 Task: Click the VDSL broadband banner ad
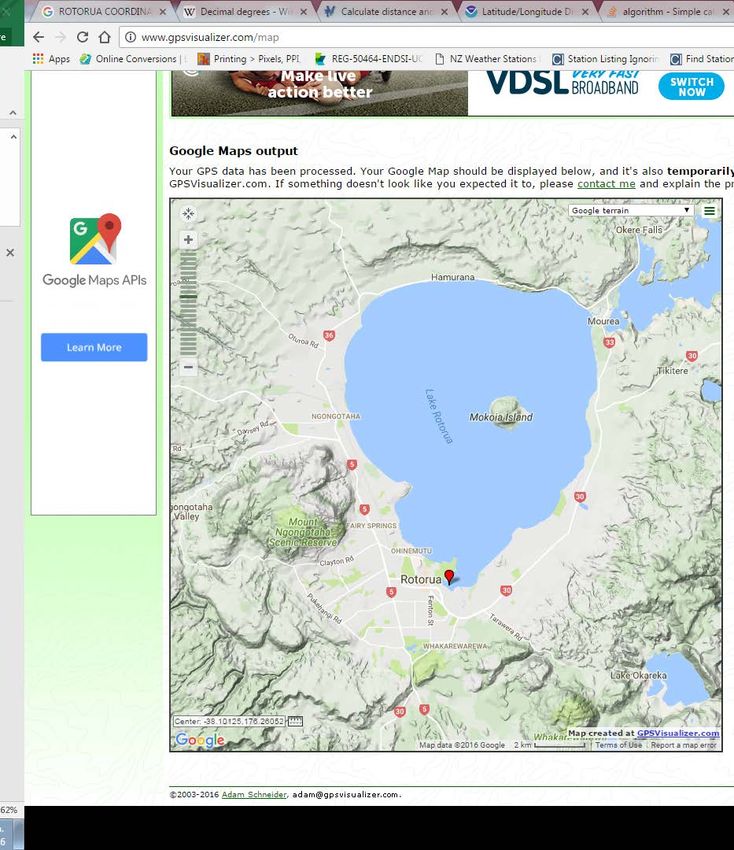(601, 92)
